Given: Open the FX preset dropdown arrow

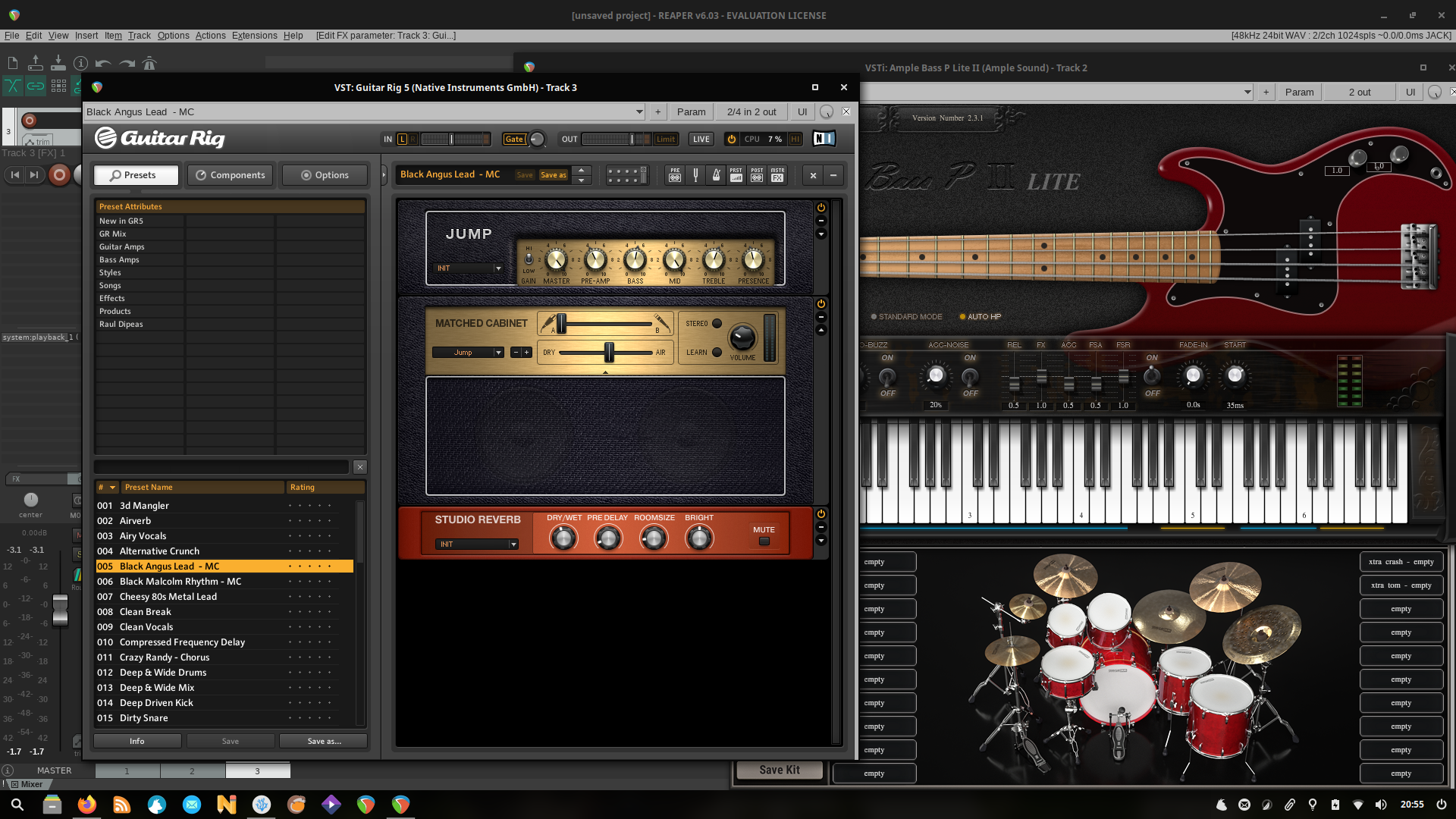Looking at the screenshot, I should pos(639,111).
